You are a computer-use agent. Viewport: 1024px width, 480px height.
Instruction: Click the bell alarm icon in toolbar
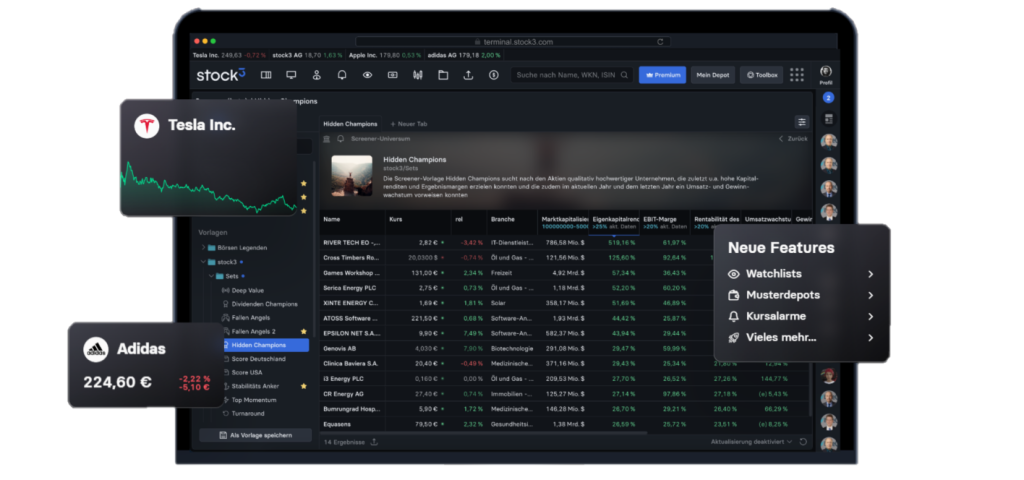pyautogui.click(x=342, y=75)
